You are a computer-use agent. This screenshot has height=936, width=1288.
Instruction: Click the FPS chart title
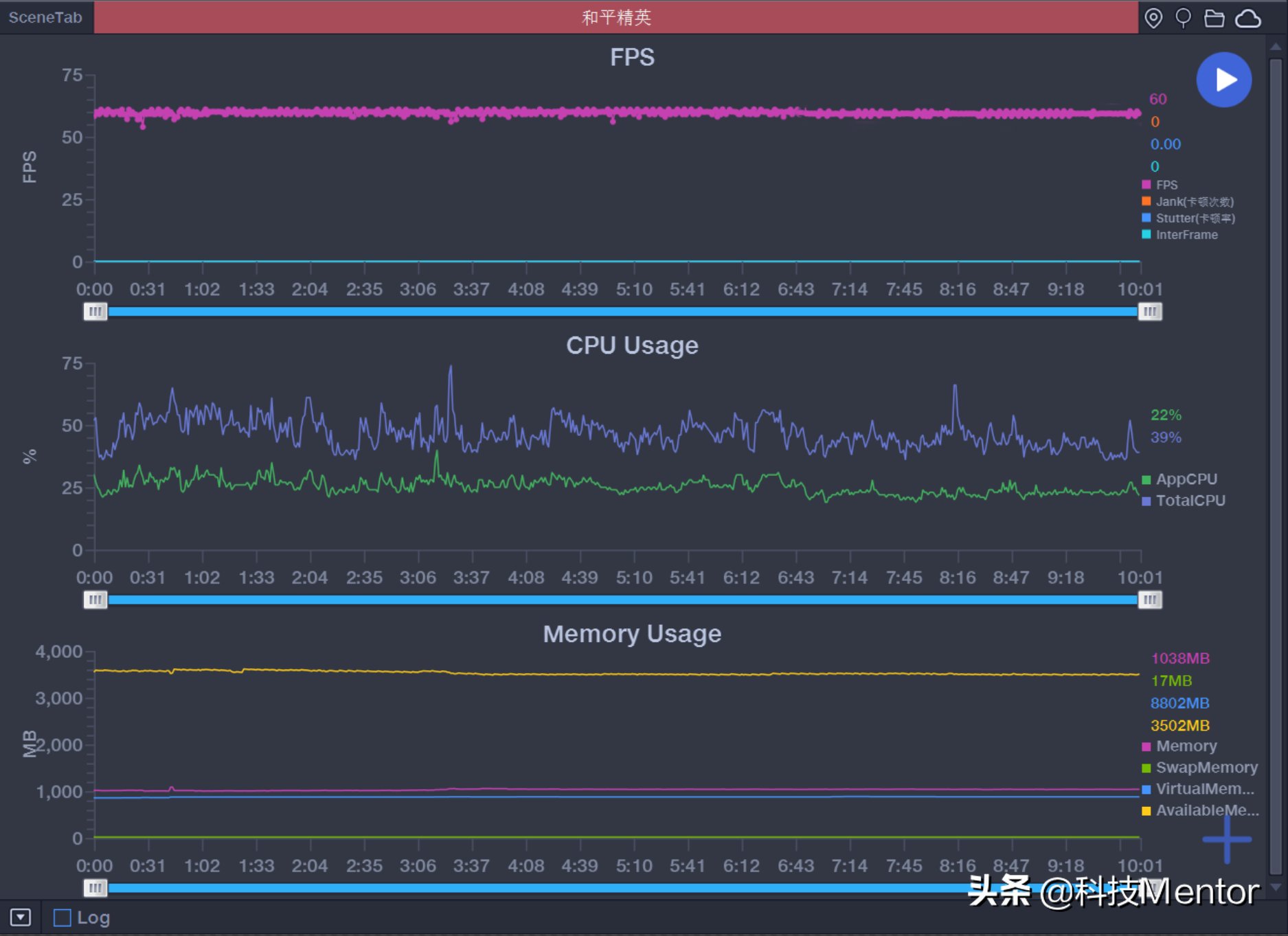tap(632, 57)
